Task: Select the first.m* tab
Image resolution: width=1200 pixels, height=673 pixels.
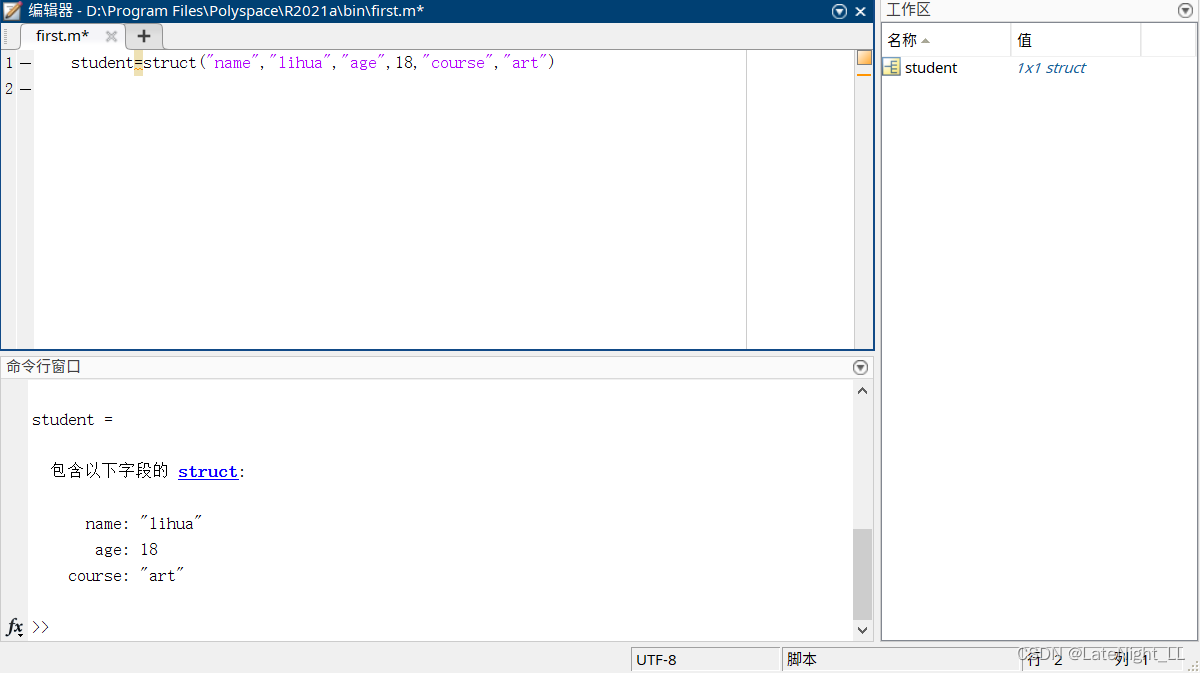Action: click(62, 36)
